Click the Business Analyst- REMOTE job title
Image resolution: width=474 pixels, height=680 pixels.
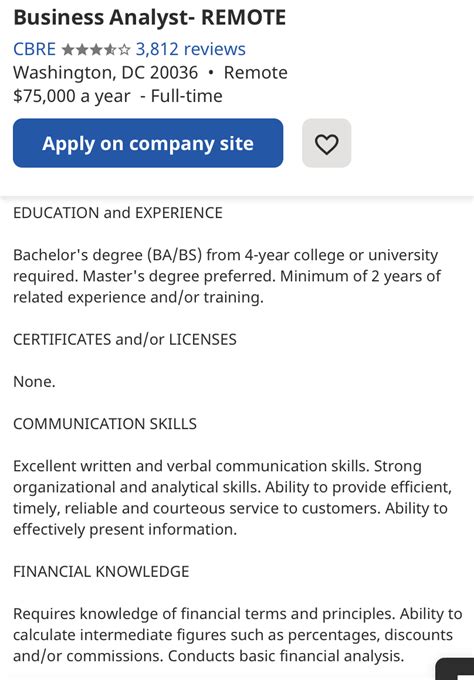(x=150, y=18)
